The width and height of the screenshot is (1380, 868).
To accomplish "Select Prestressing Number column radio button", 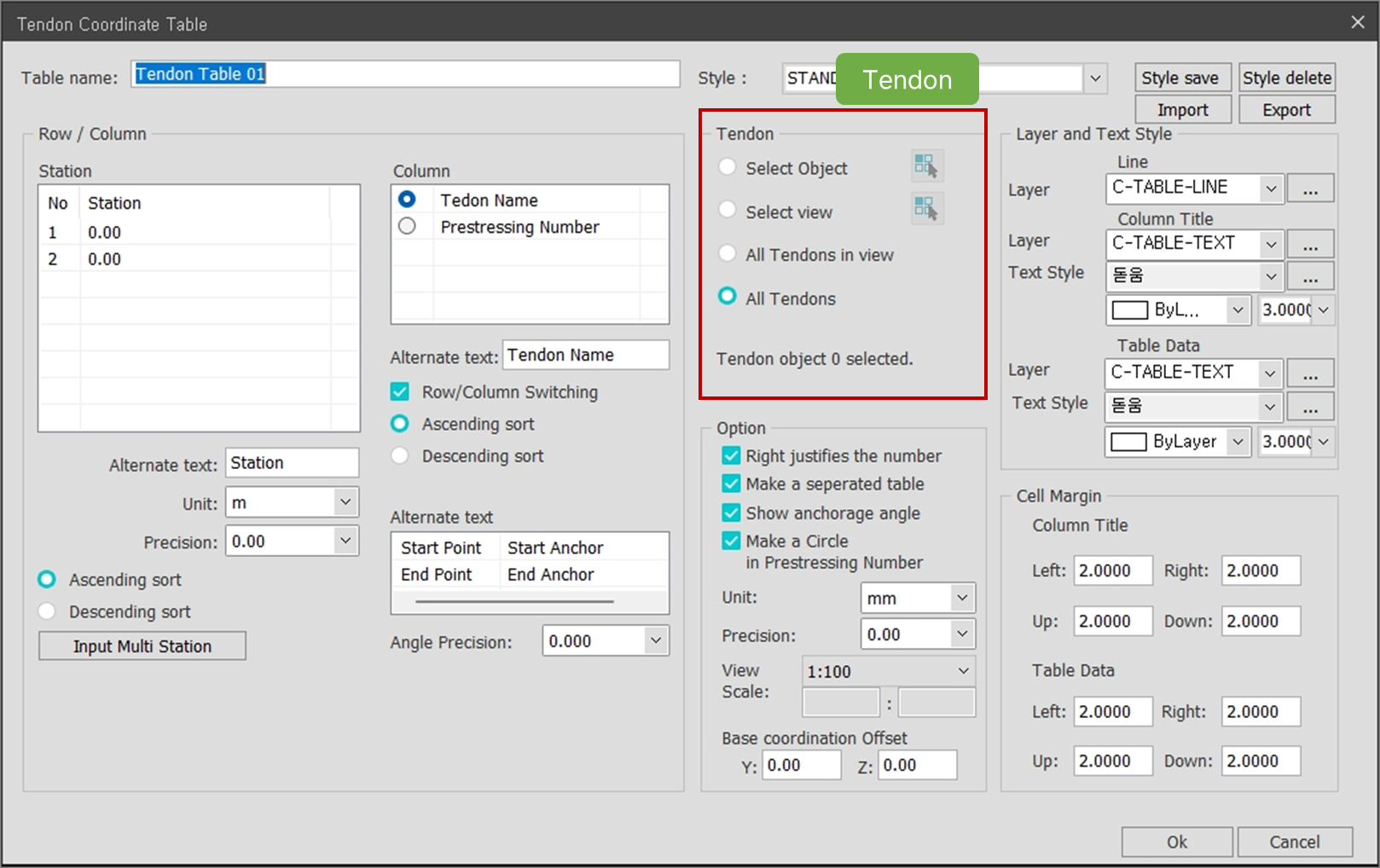I will tap(408, 226).
